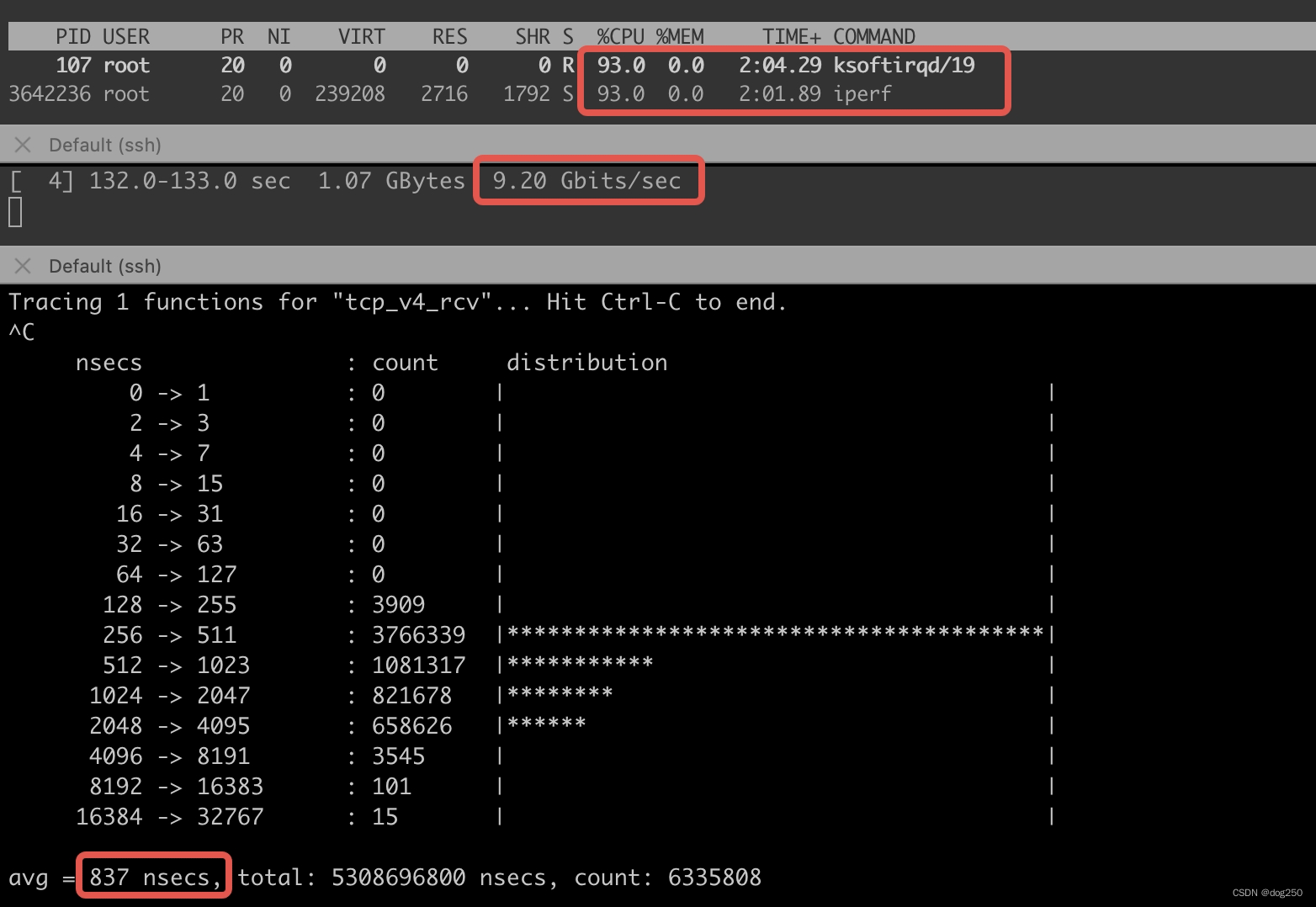Click the 8 -> 15 bucket label

176,484
